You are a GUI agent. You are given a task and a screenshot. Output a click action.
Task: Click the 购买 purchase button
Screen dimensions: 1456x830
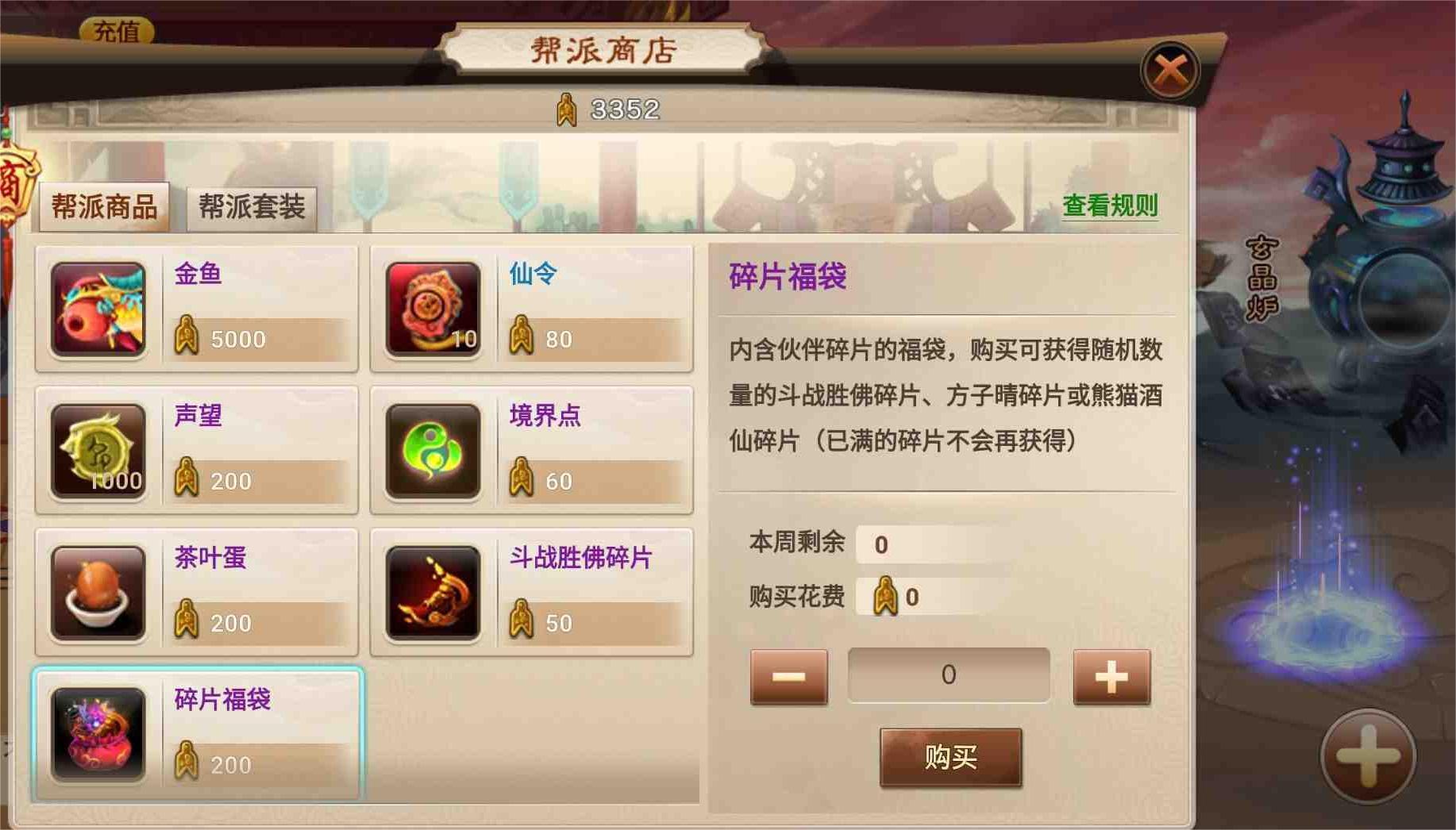(x=951, y=757)
